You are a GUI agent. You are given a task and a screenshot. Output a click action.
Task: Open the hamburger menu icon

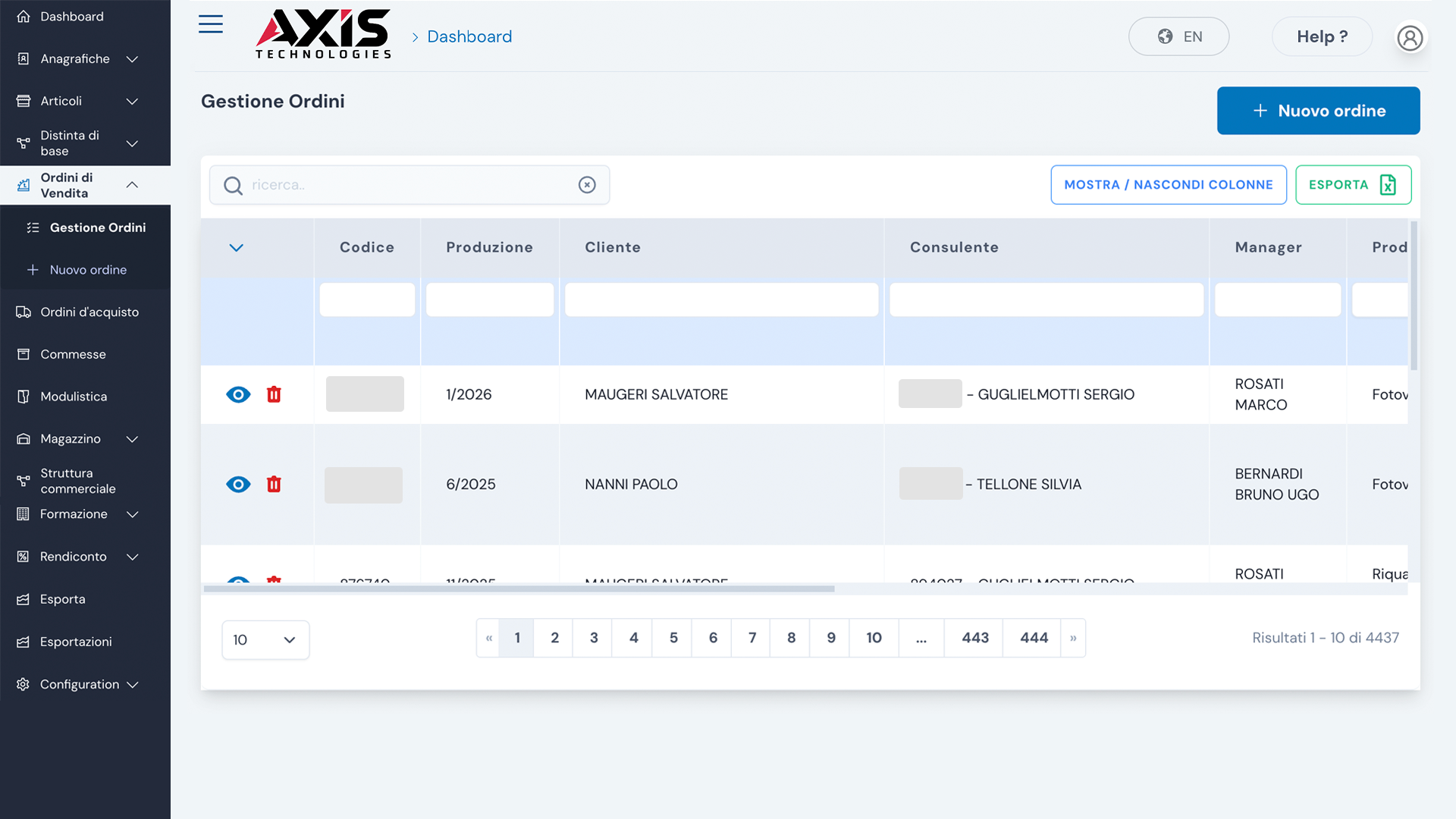point(210,24)
